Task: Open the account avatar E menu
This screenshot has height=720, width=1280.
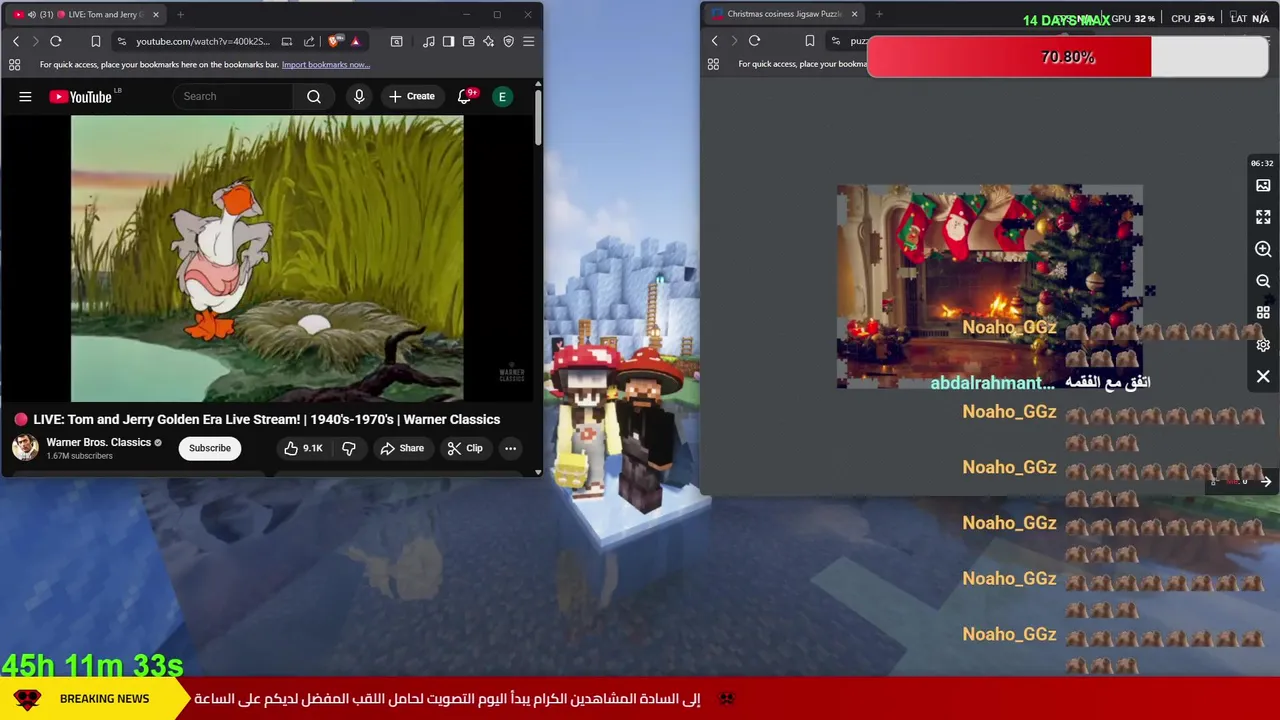Action: pos(503,96)
